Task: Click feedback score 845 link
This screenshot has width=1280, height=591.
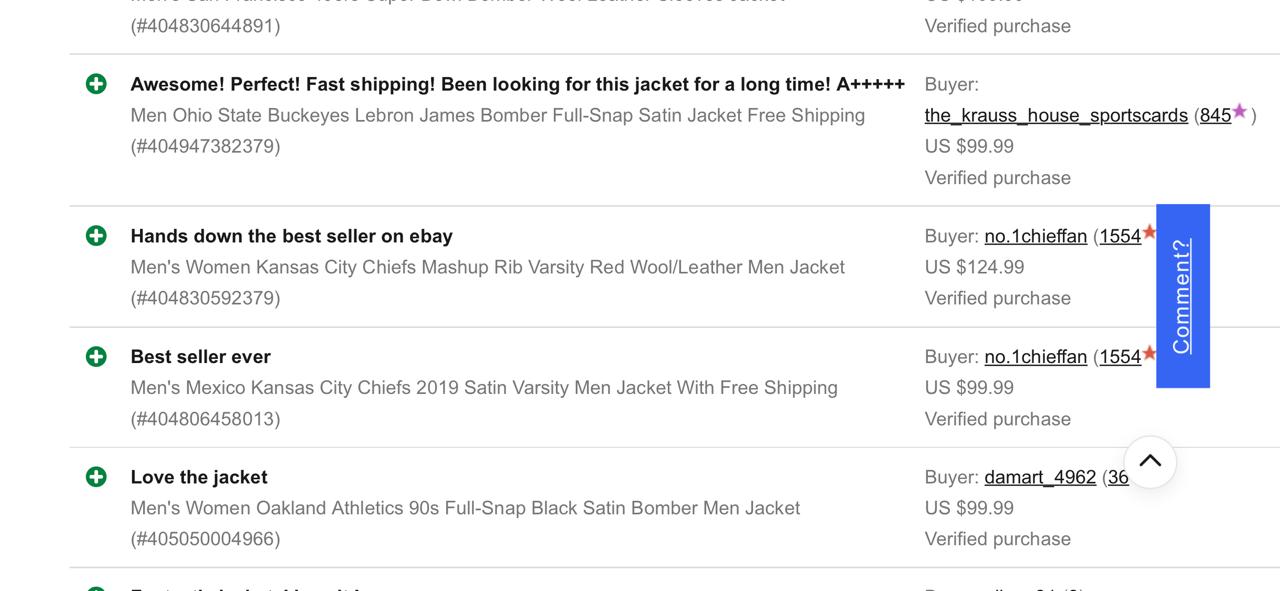Action: click(1215, 115)
